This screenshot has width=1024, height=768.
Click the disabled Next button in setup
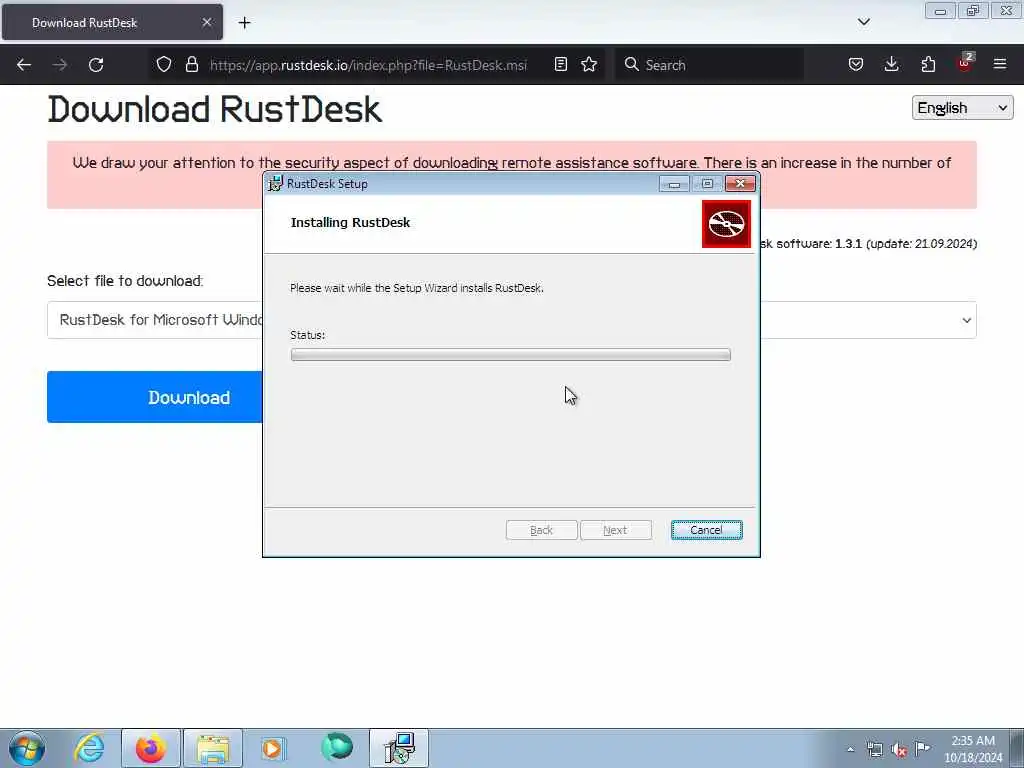pyautogui.click(x=616, y=530)
